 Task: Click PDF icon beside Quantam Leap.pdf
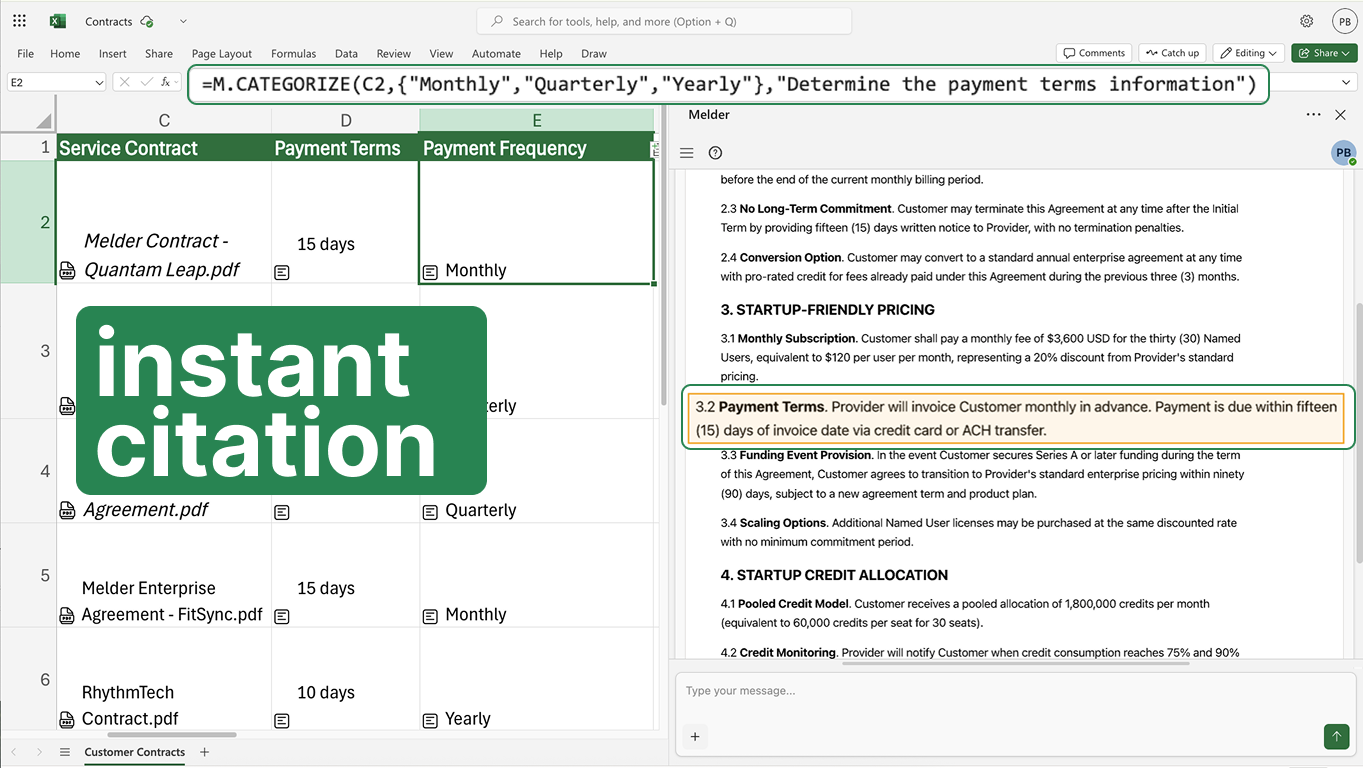67,270
